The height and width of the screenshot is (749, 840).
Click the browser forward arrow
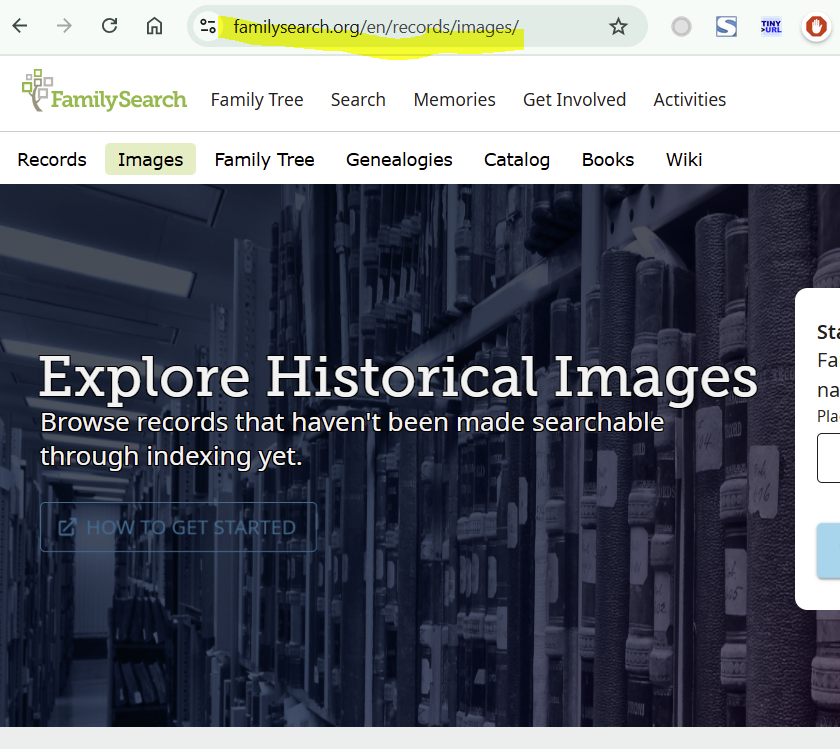coord(64,26)
